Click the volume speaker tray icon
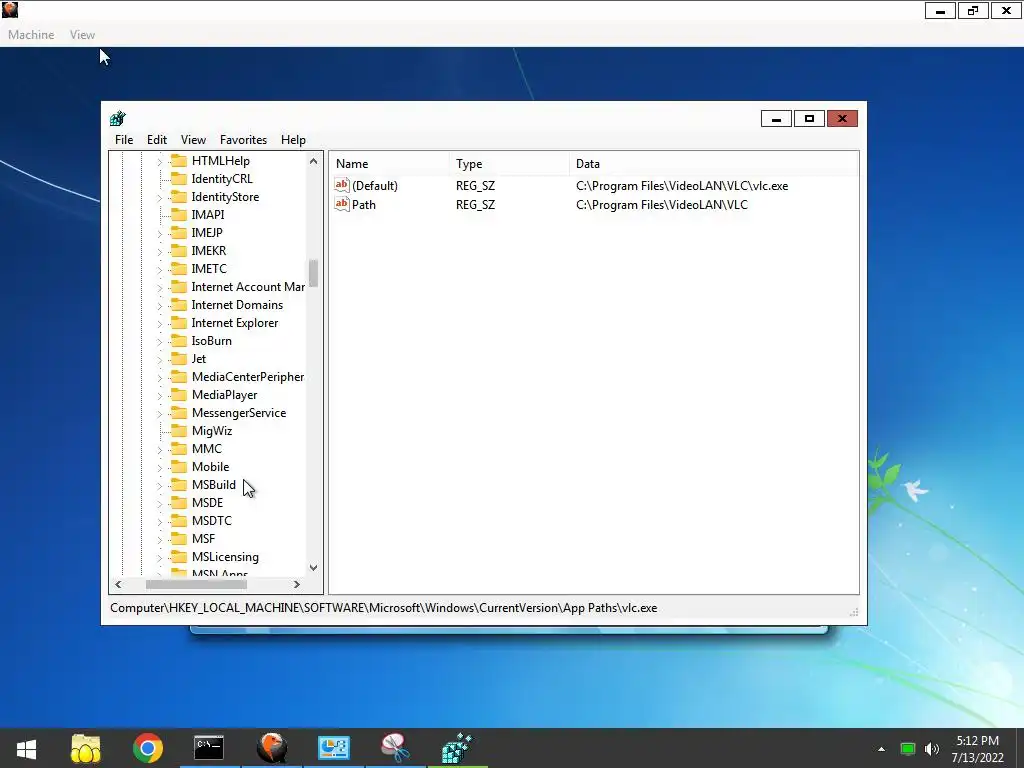Image resolution: width=1024 pixels, height=768 pixels. [x=932, y=749]
